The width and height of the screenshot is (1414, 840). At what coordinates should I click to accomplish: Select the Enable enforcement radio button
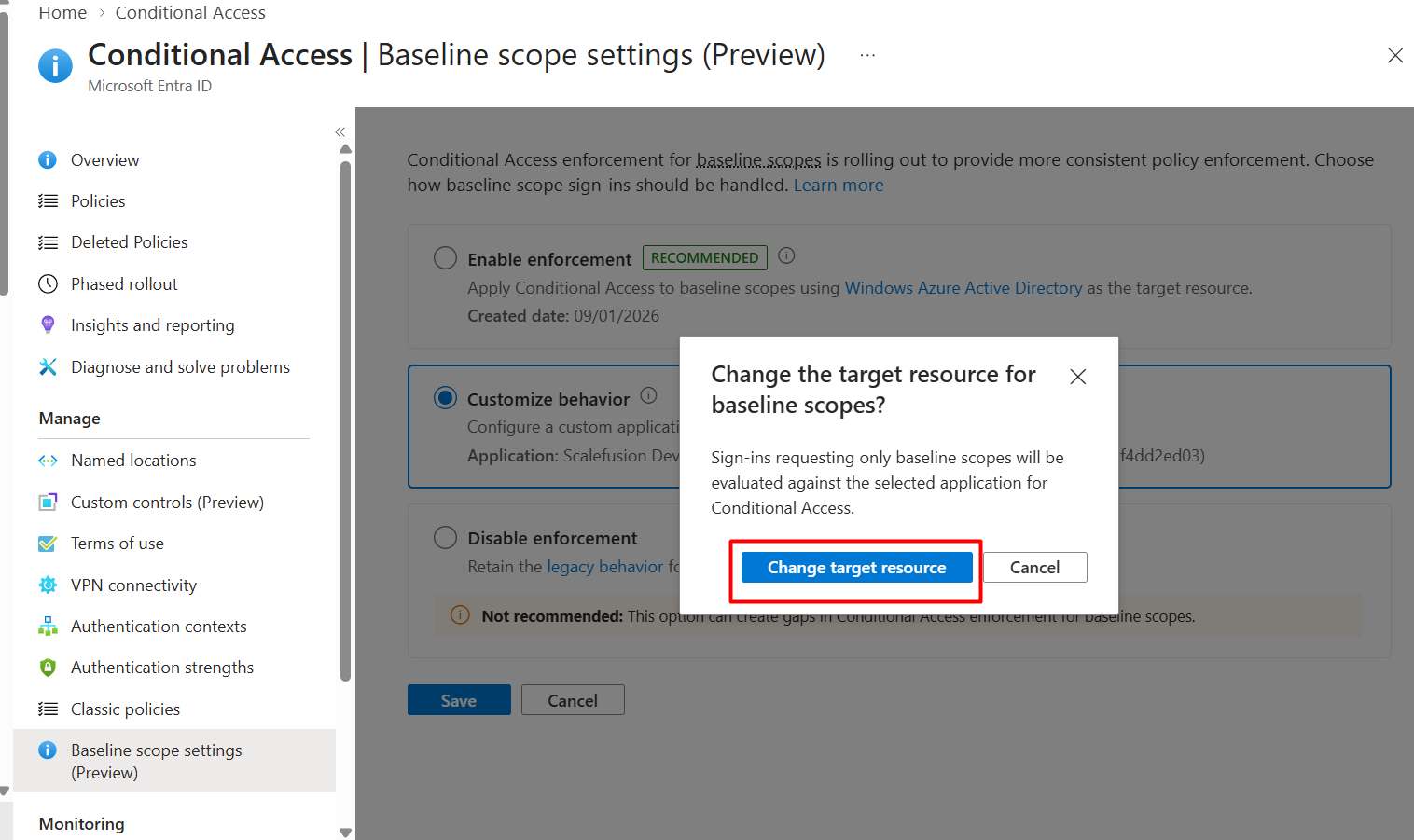coord(445,258)
